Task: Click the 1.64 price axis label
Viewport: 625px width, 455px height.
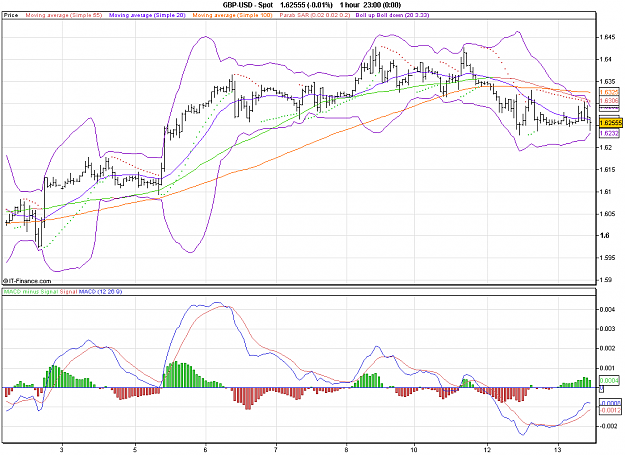Action: [x=606, y=59]
